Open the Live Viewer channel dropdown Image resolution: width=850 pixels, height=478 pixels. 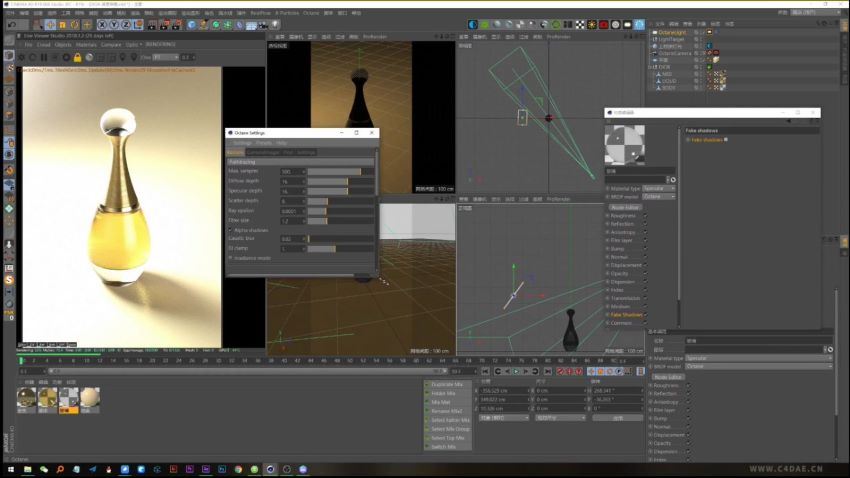165,57
